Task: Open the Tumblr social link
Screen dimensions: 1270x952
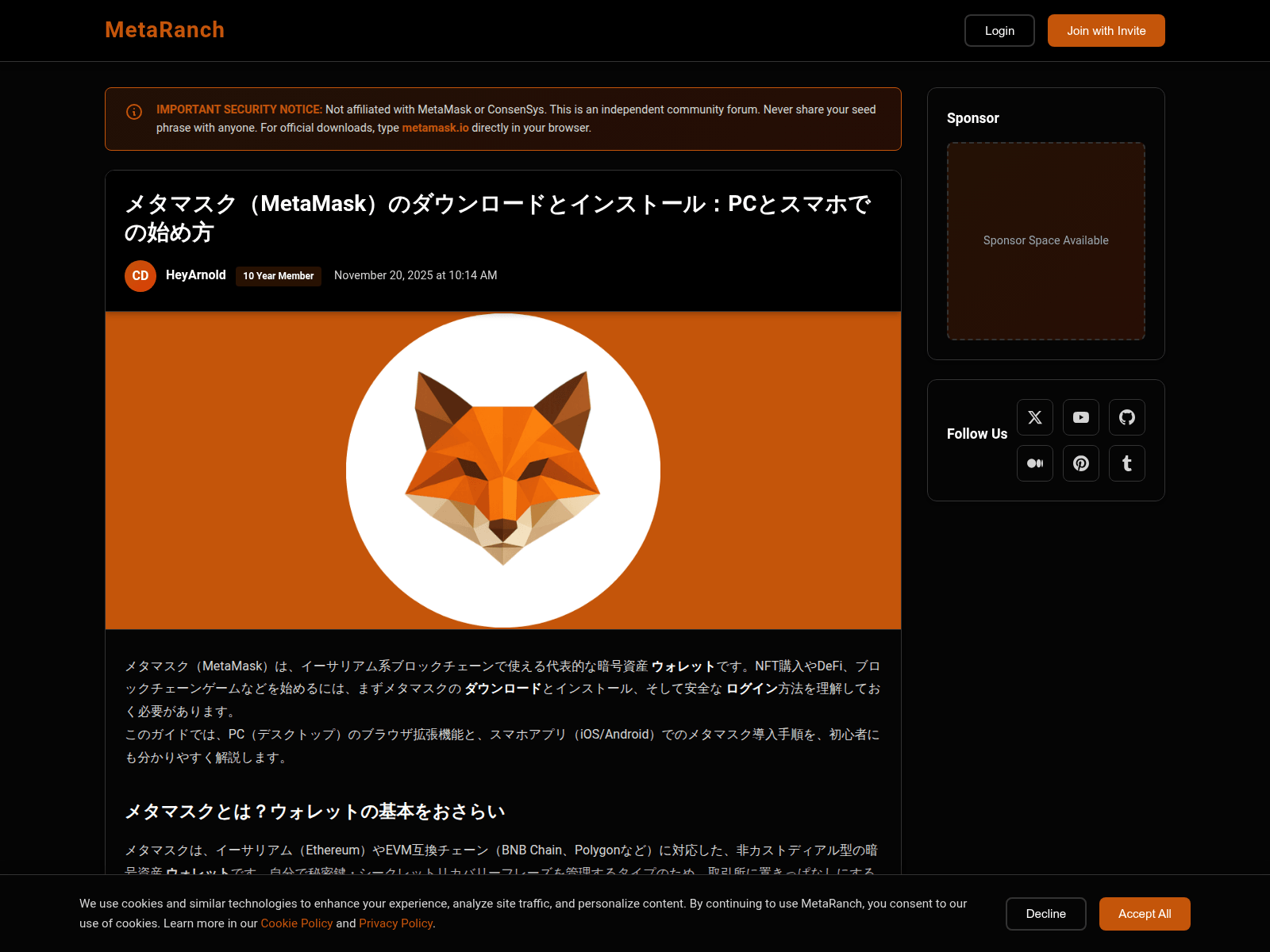Action: [1127, 463]
